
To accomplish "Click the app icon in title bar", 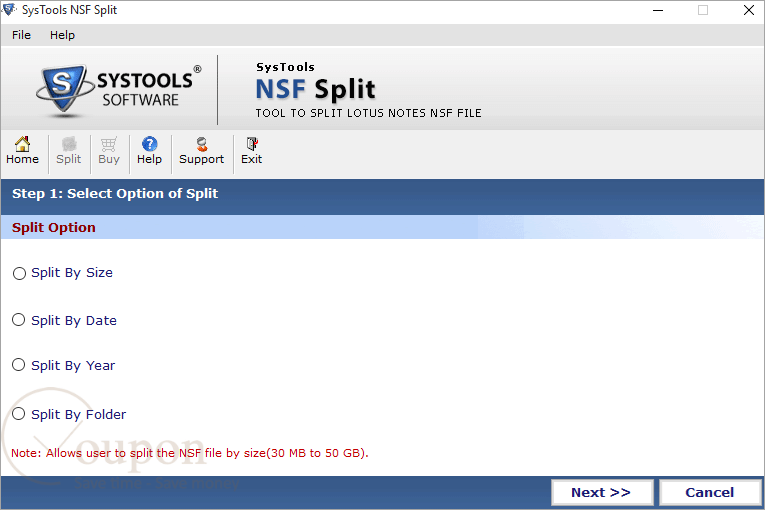I will pyautogui.click(x=9, y=10).
